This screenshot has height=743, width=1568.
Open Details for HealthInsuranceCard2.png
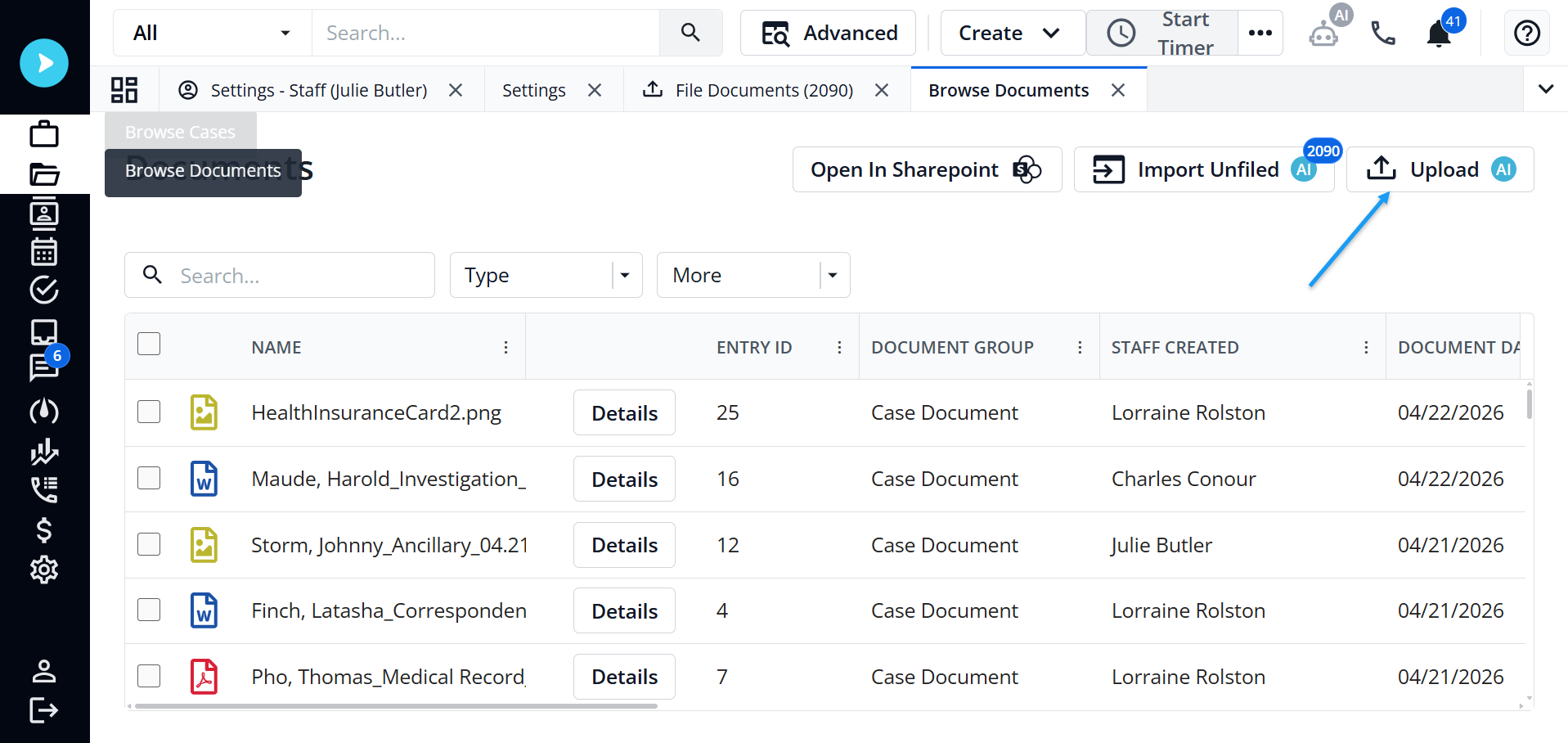click(x=624, y=412)
